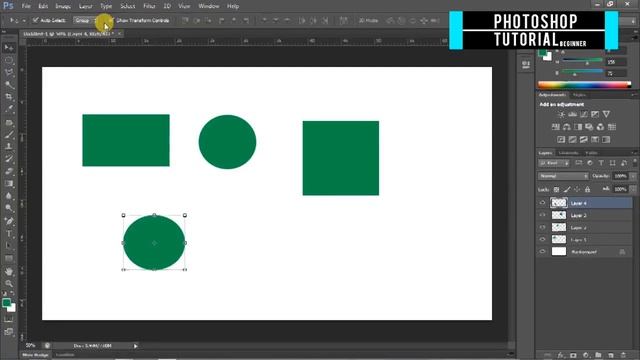This screenshot has height=360, width=640.
Task: Open Fill slider arrow
Action: 633,189
